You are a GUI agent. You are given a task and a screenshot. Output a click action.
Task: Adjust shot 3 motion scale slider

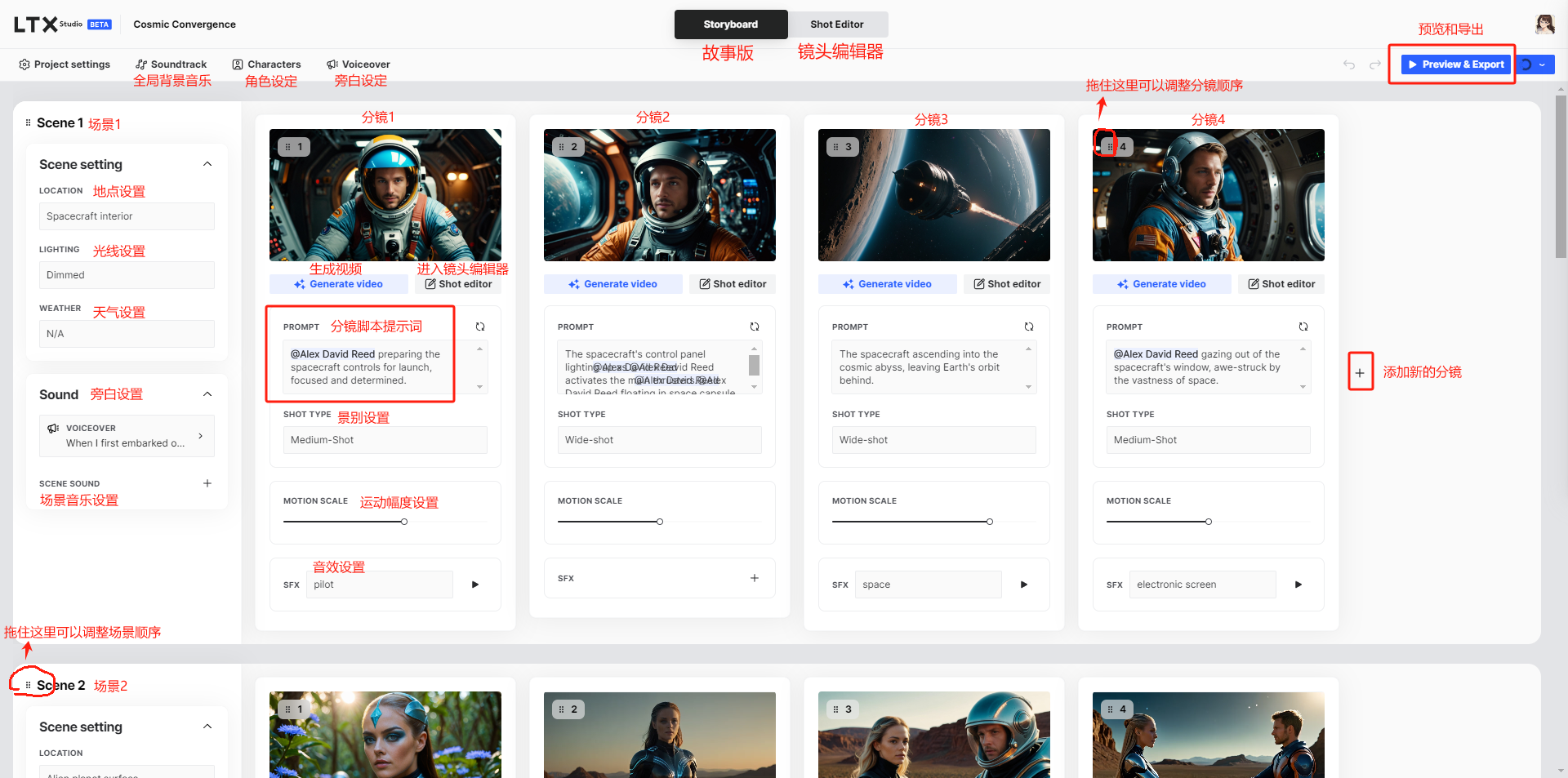click(990, 522)
